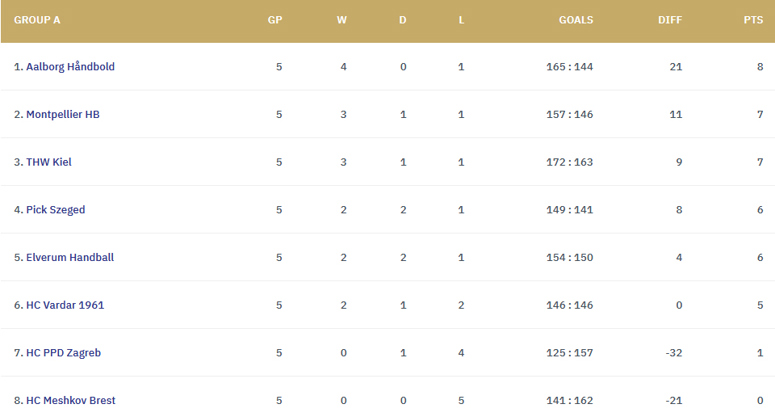Select Meshkov Brest's -21 difference value
Screen dimensions: 775x420
click(674, 401)
